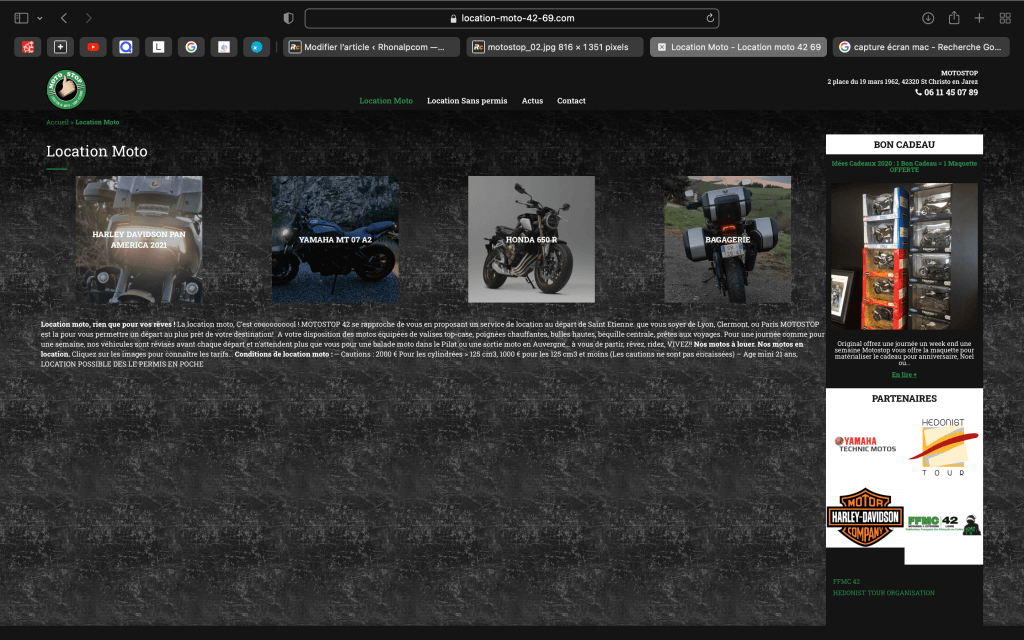Open the pinned tab with teal circle icon
The image size is (1024, 640).
[x=257, y=47]
